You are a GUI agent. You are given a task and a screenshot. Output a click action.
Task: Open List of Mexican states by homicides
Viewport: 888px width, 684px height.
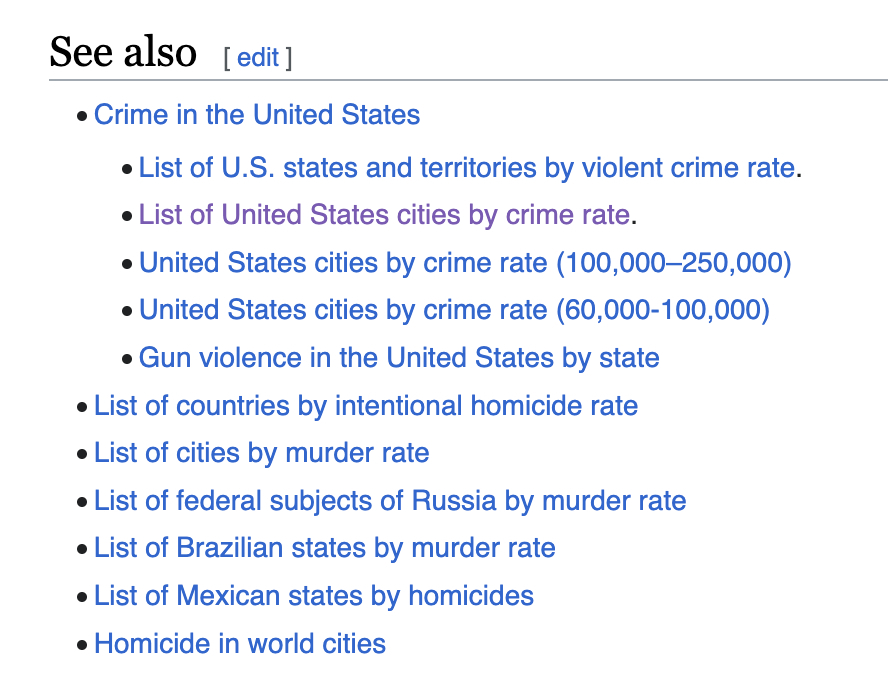click(x=314, y=596)
